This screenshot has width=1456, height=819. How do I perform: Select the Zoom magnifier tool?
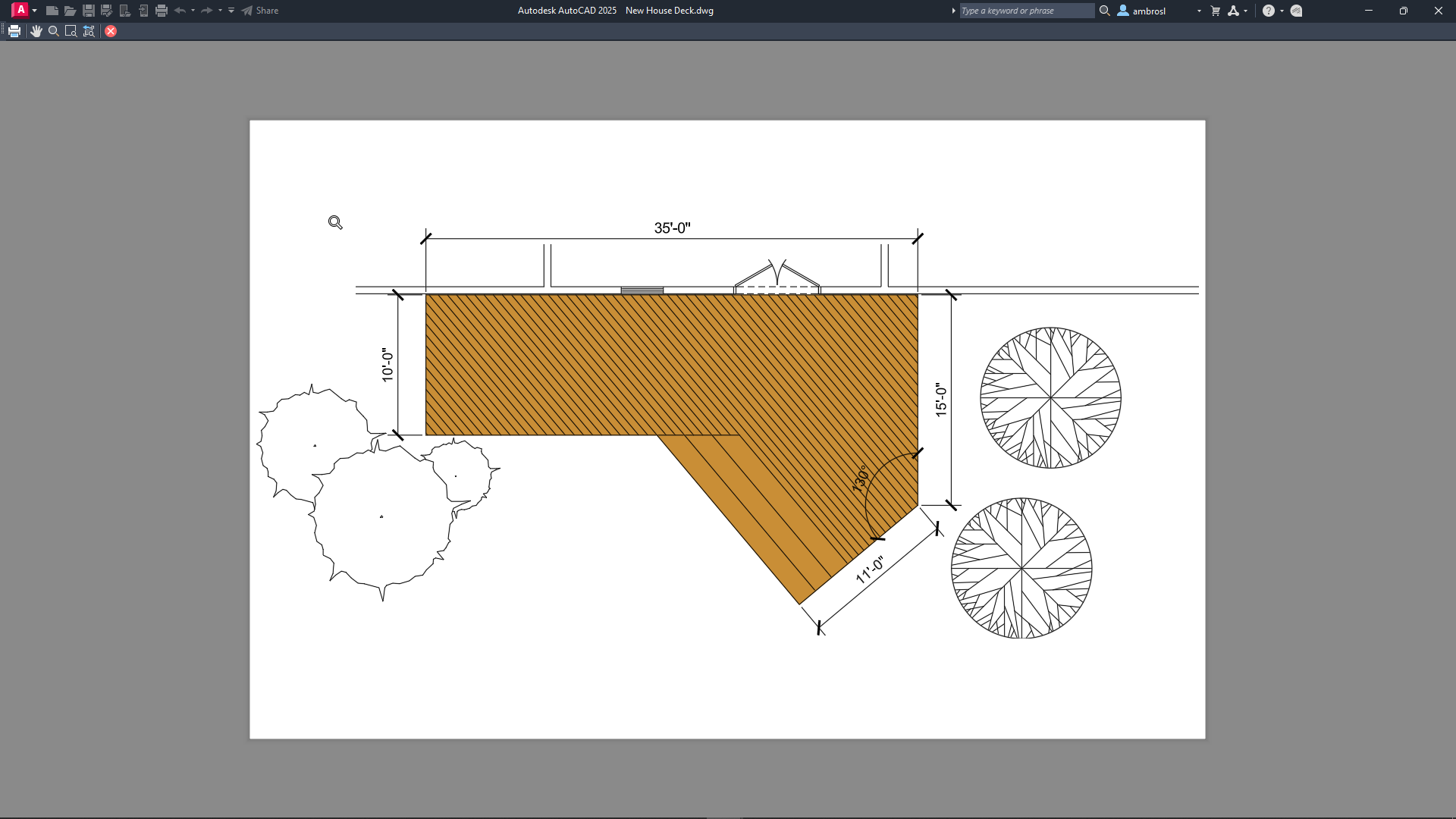pyautogui.click(x=53, y=31)
